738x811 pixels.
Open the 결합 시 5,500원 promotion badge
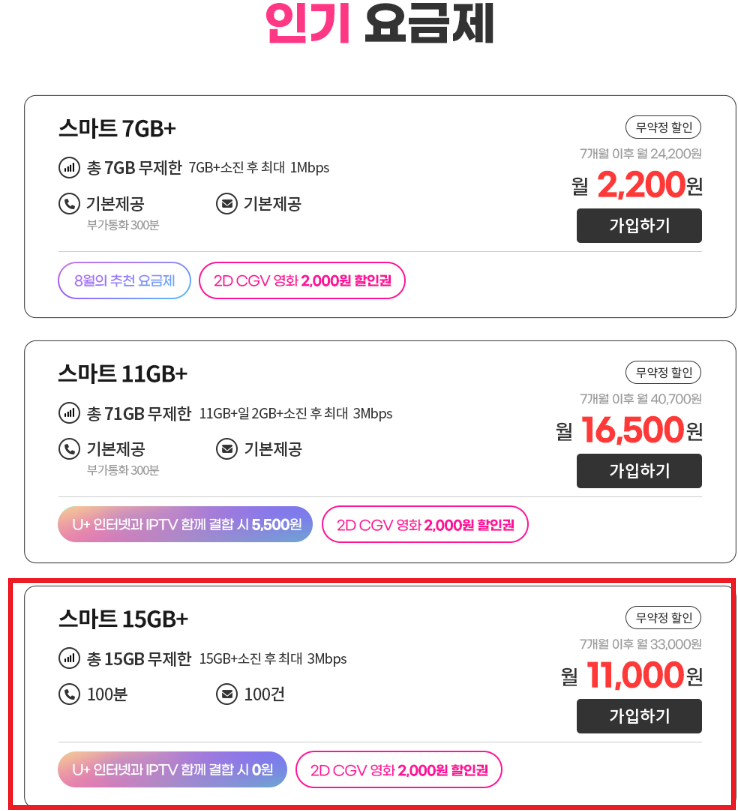tap(185, 524)
